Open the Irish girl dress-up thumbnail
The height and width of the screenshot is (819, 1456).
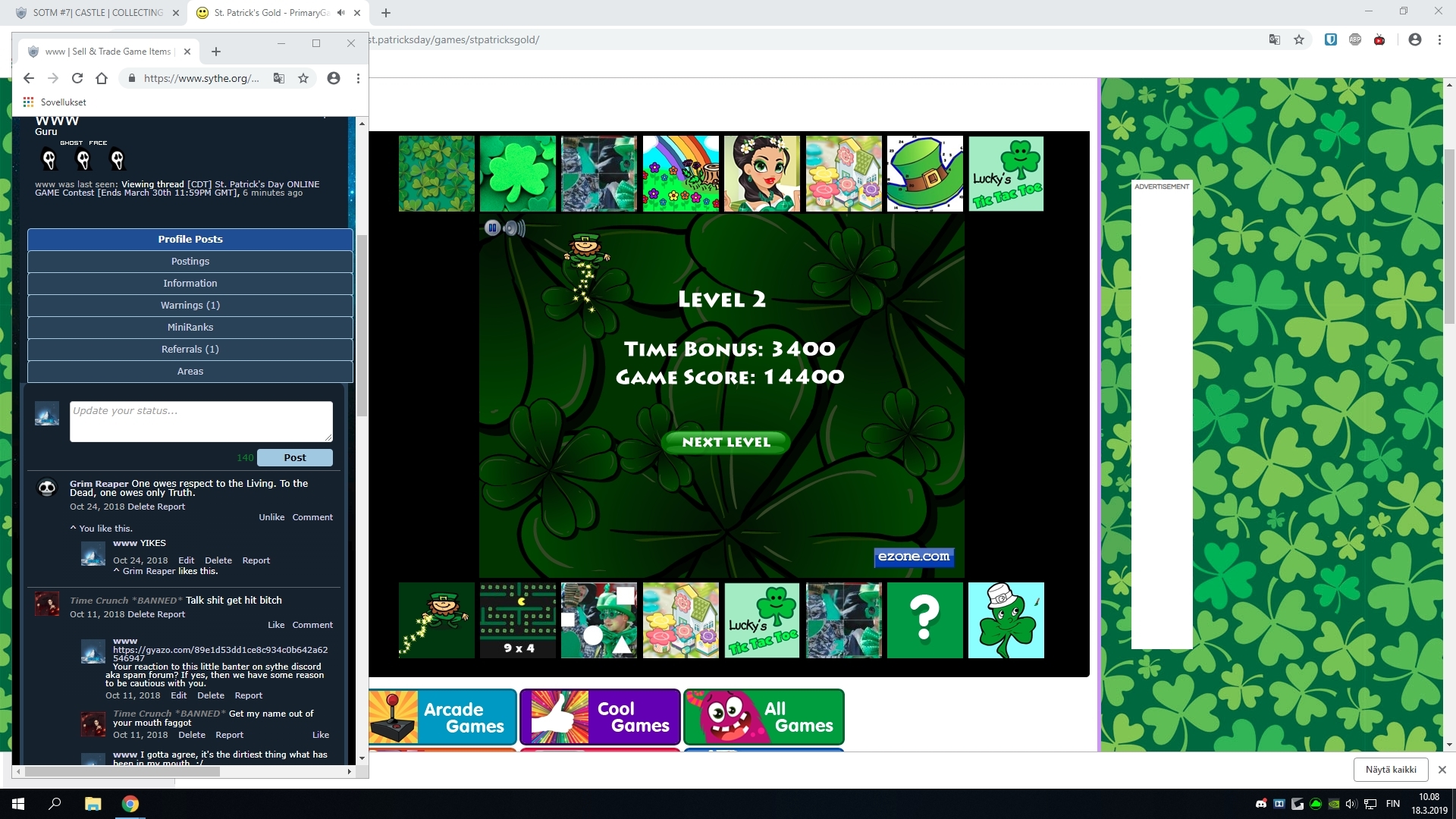pyautogui.click(x=762, y=174)
